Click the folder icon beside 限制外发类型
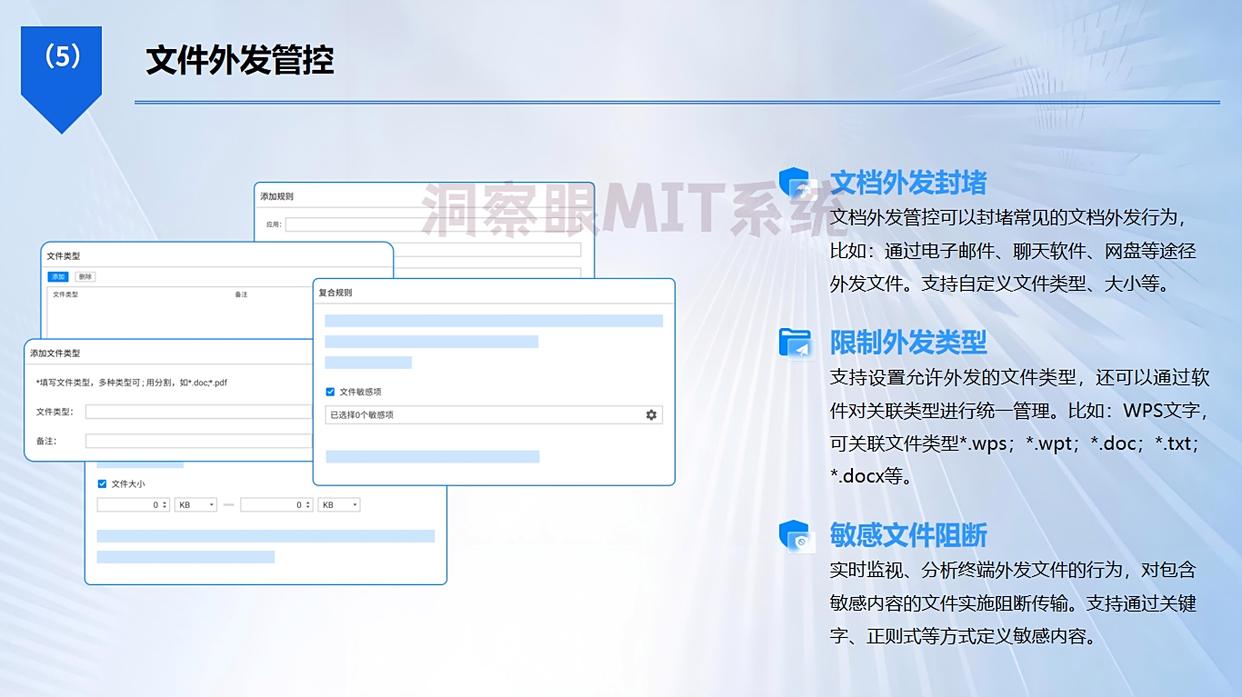This screenshot has height=697, width=1242. (795, 343)
